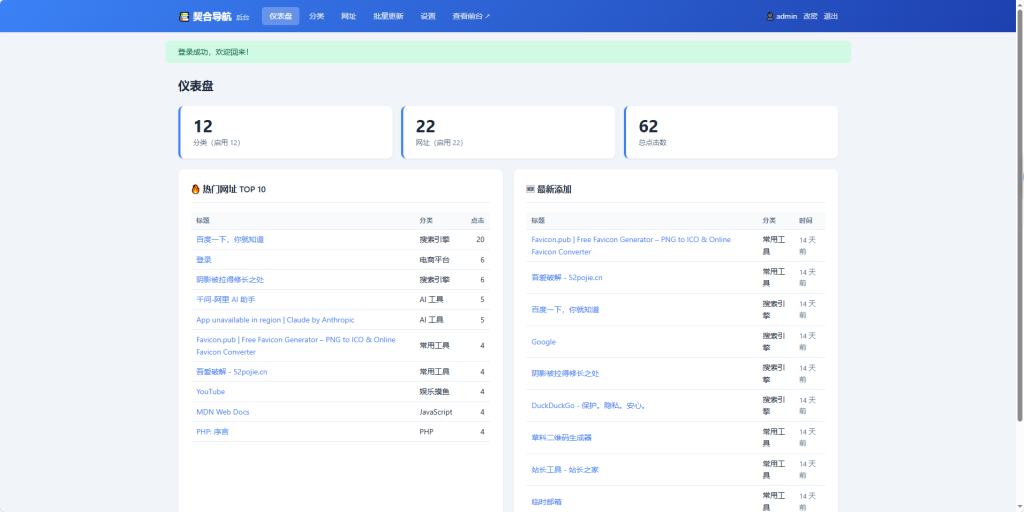
Task: Open Favicon.pub link in the 最新添加 list
Action: (x=632, y=246)
